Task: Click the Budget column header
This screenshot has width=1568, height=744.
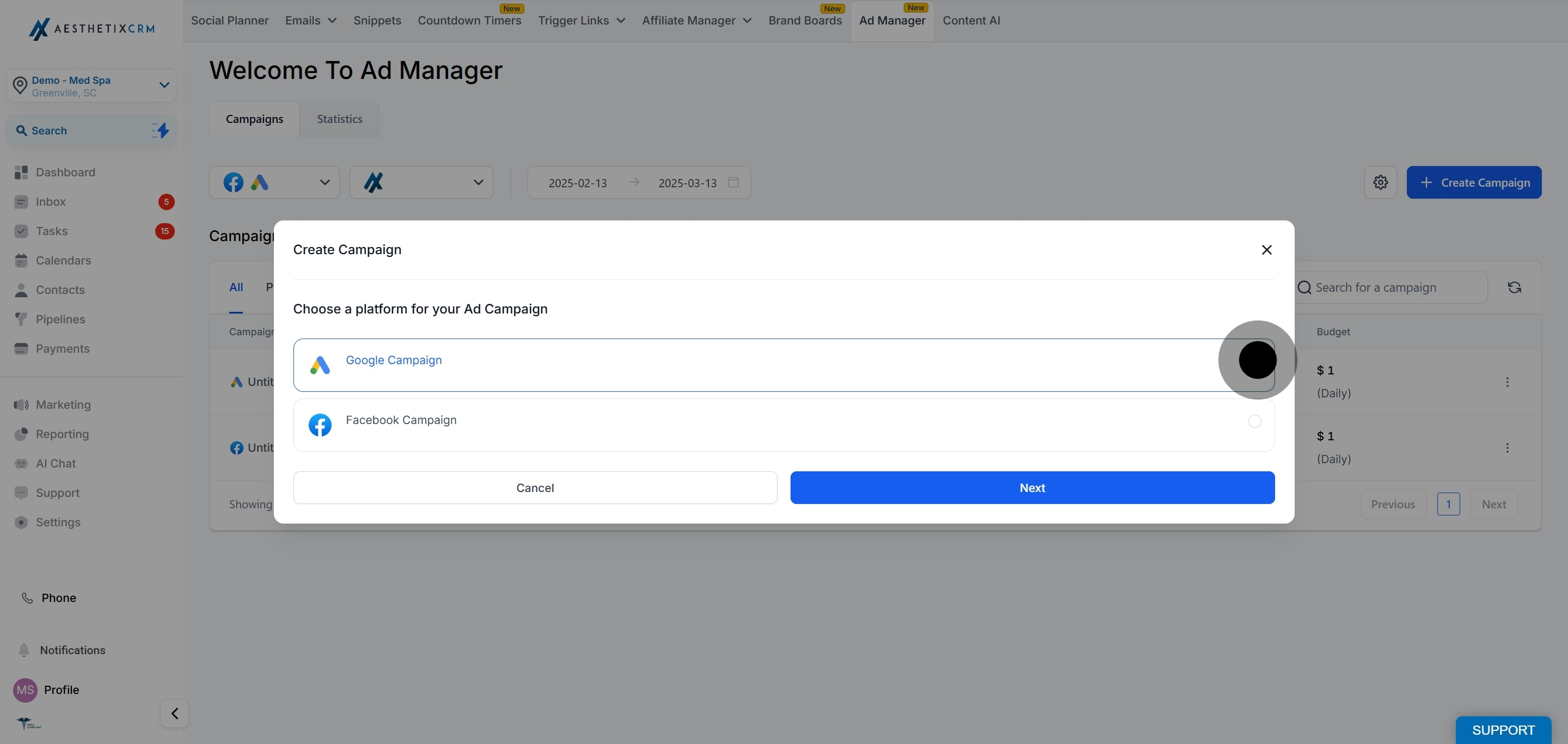Action: point(1333,331)
